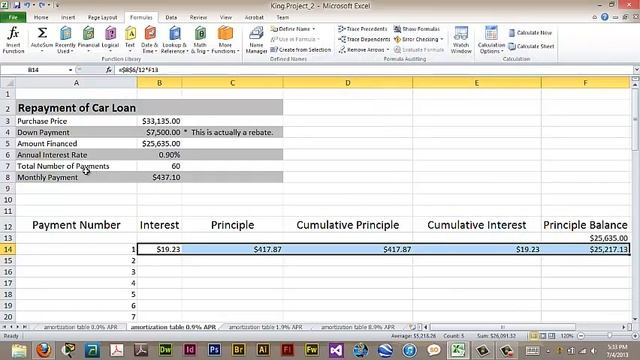Image resolution: width=640 pixels, height=360 pixels.
Task: Expand the Name Box dropdown arrow
Action: pyautogui.click(x=71, y=70)
